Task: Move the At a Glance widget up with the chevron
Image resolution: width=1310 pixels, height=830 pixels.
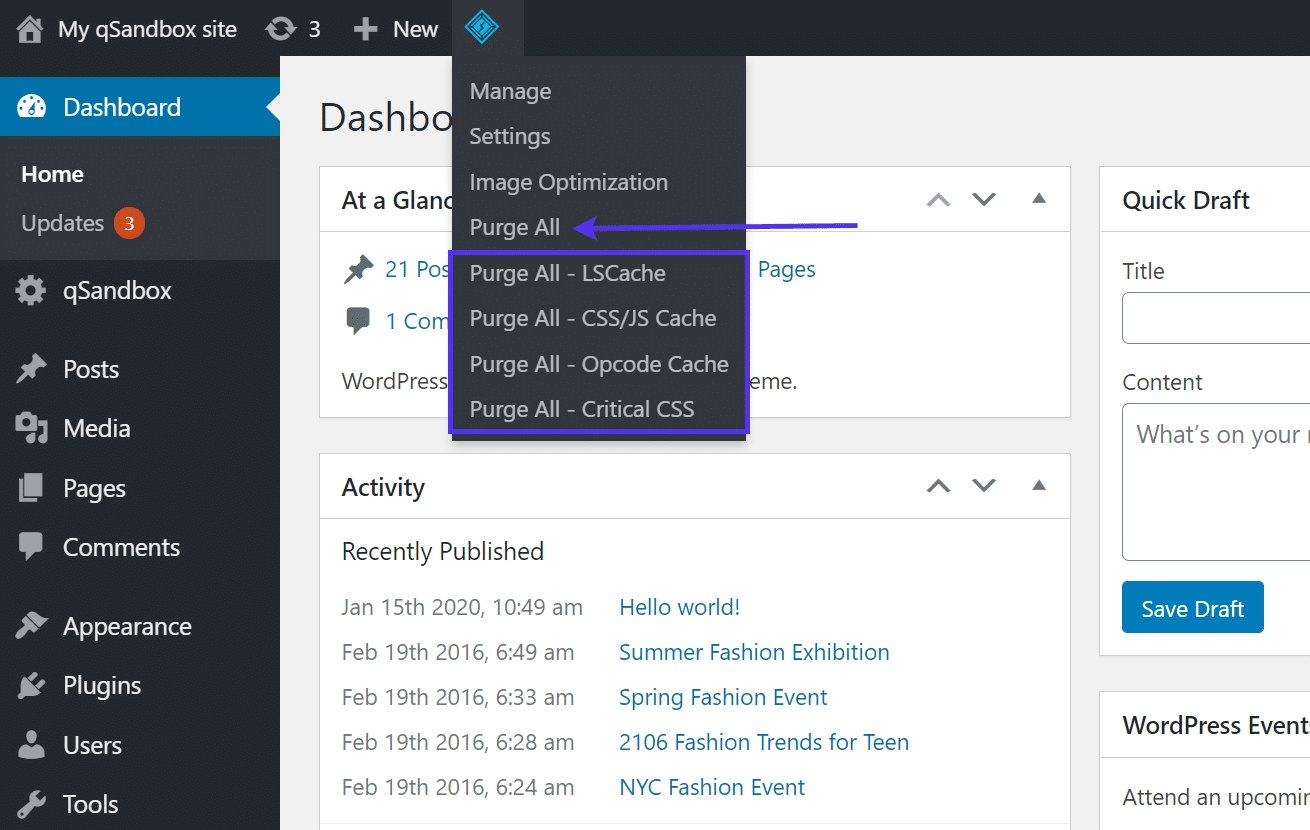Action: click(x=938, y=199)
